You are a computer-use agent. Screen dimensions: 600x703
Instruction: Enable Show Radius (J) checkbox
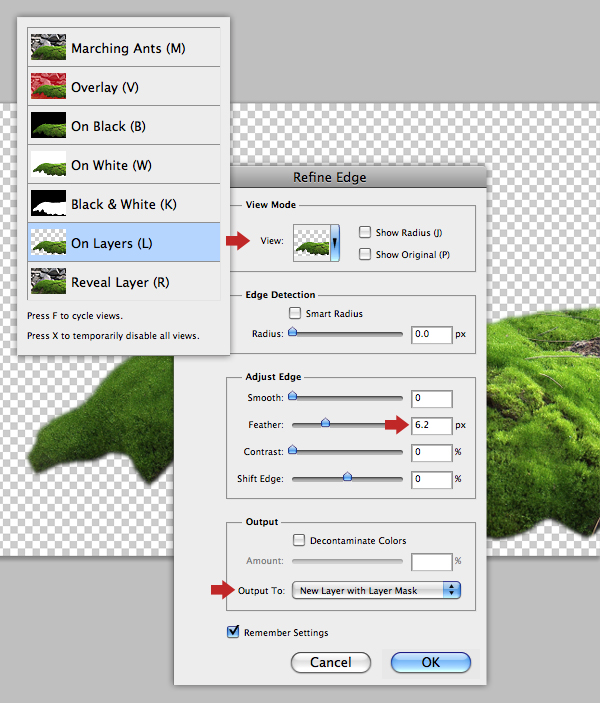(x=365, y=232)
